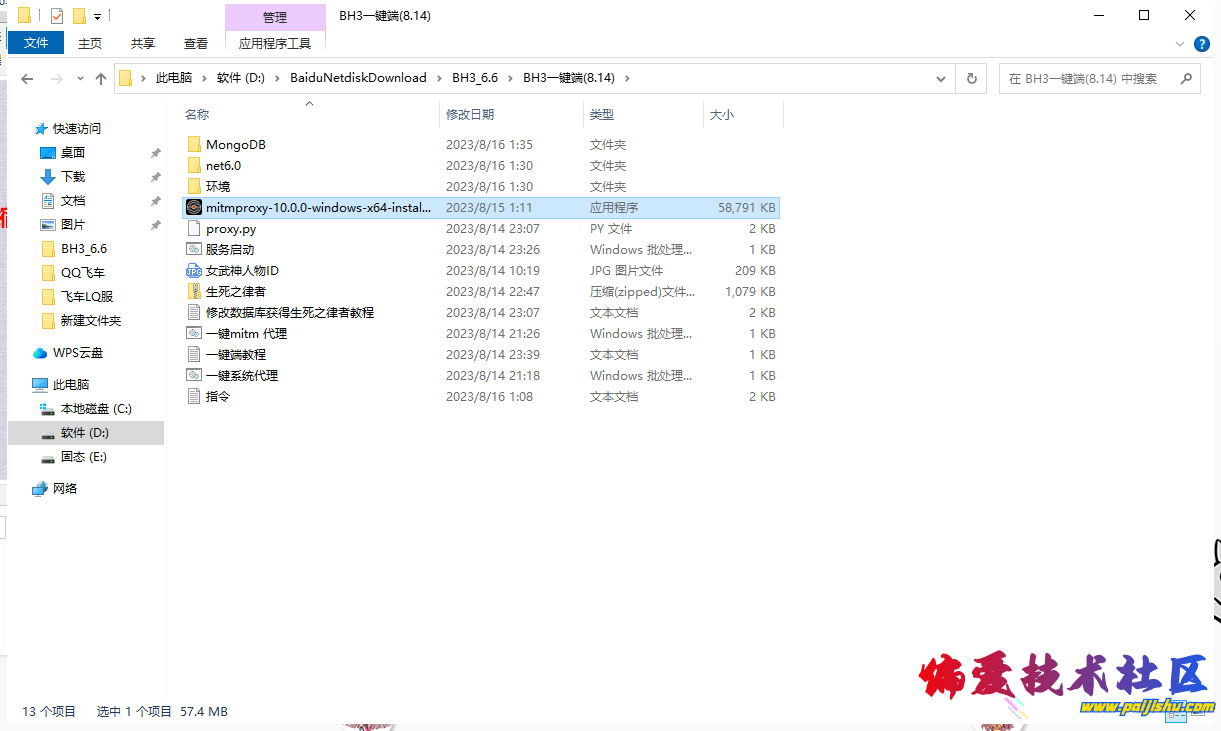Select the 女武神人物ID JPG image icon
Viewport: 1221px width, 731px height.
(194, 271)
